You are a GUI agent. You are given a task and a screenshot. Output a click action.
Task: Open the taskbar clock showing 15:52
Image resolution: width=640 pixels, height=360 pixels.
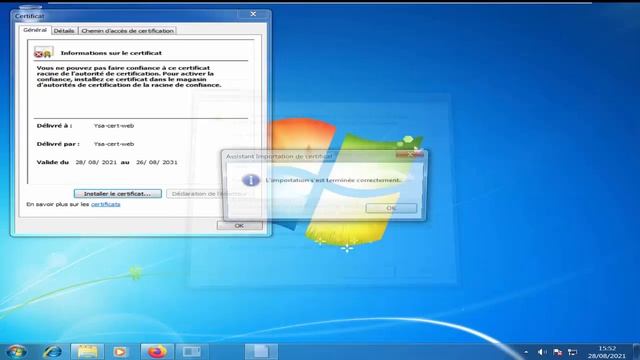tap(607, 352)
